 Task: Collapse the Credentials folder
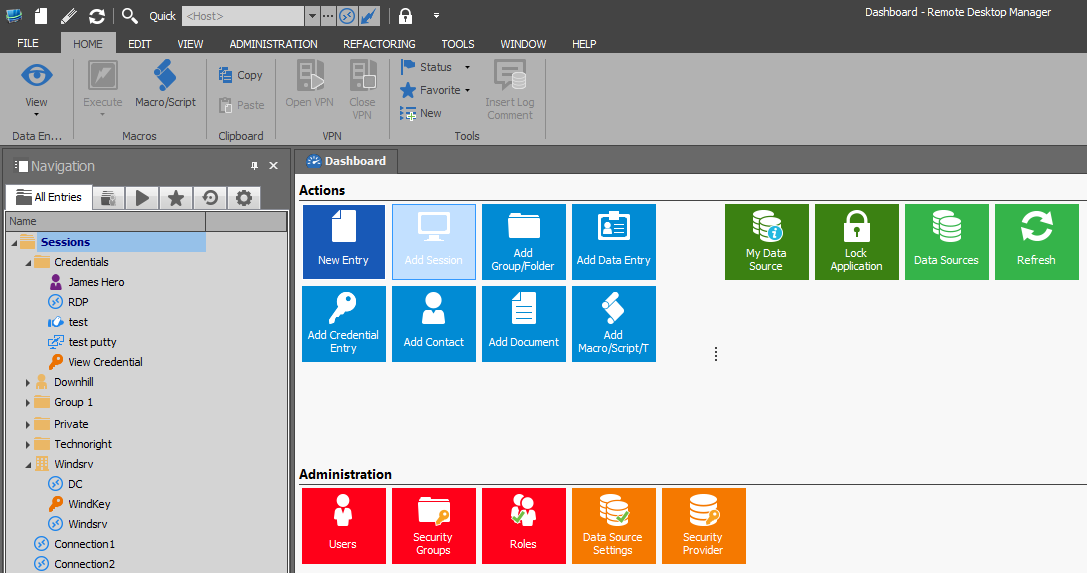point(28,263)
